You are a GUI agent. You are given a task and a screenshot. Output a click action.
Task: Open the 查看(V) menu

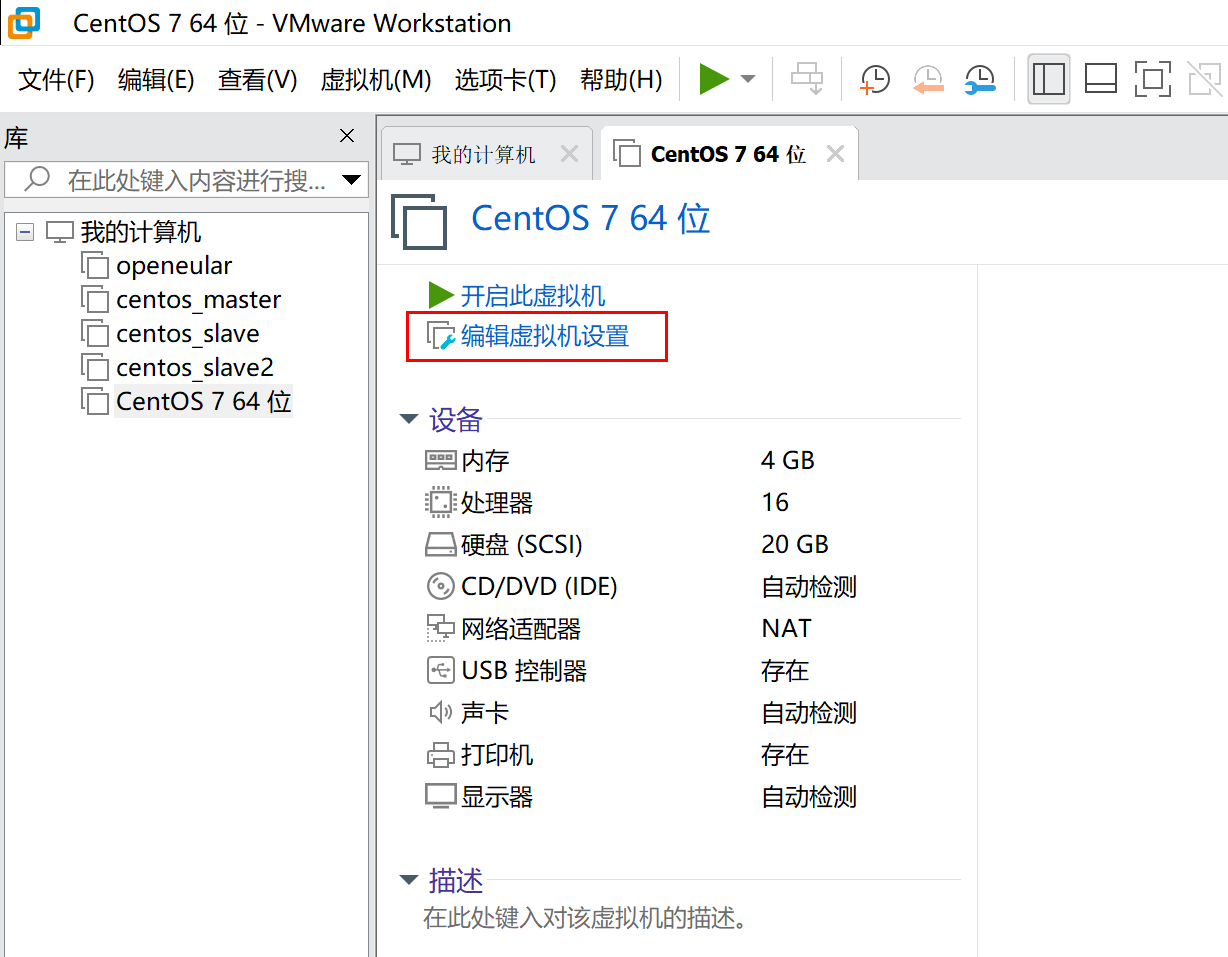pos(258,80)
